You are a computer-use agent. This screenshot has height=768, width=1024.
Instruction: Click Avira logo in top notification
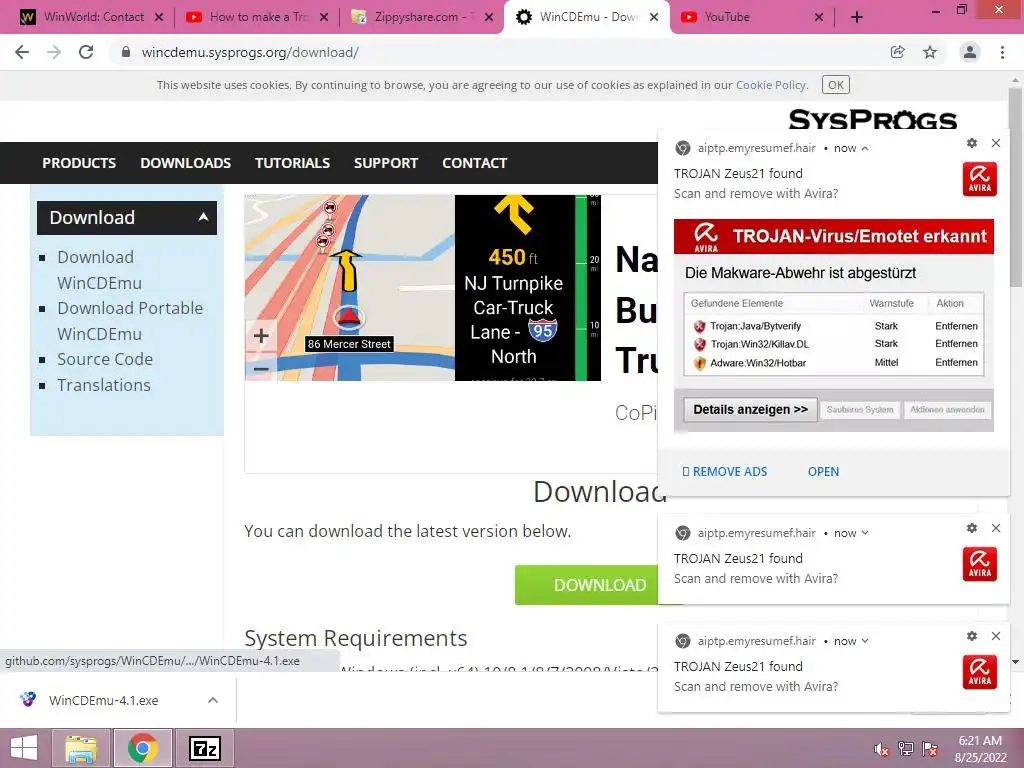coord(980,179)
